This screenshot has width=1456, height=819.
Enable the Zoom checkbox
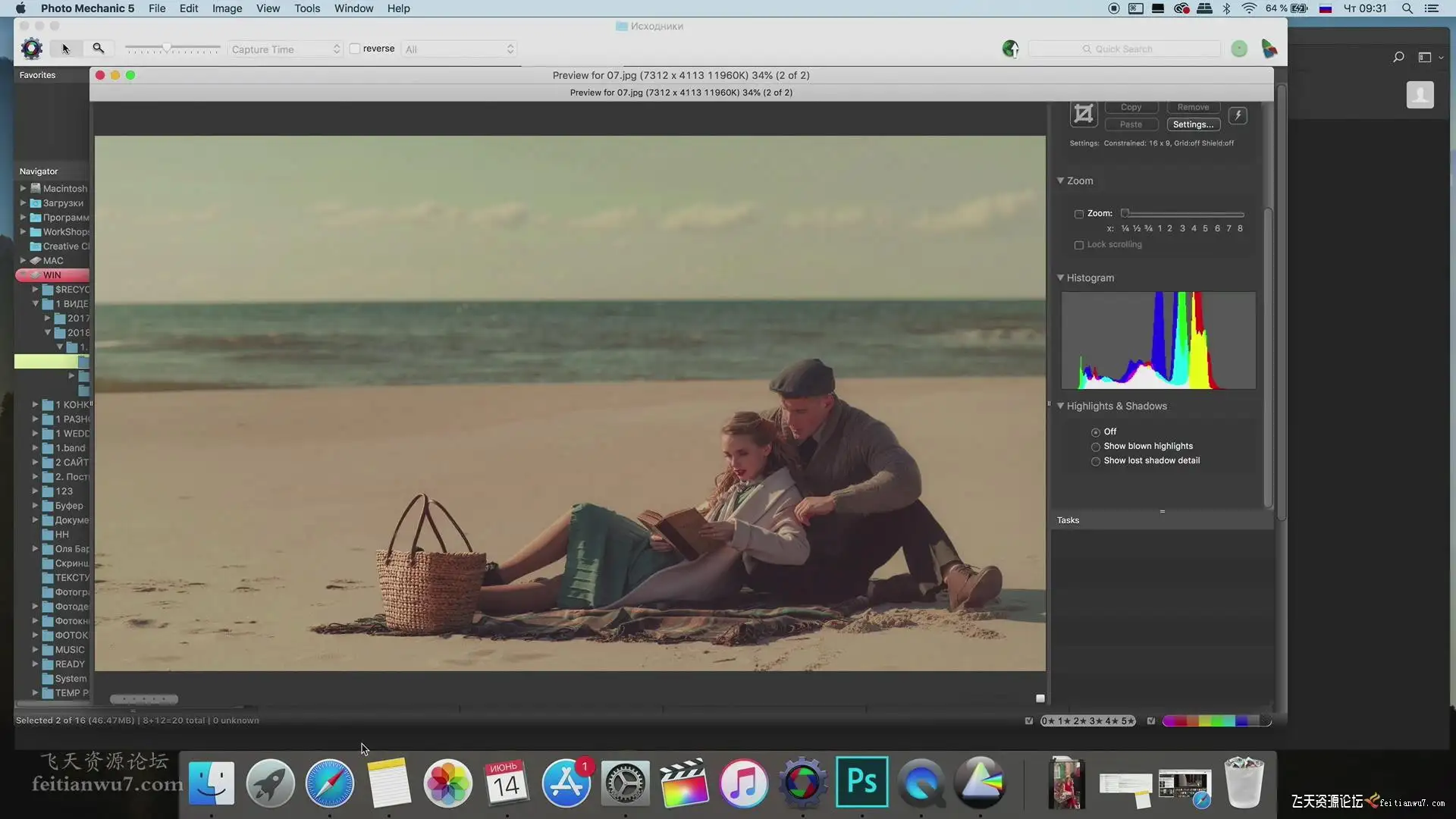click(1079, 214)
